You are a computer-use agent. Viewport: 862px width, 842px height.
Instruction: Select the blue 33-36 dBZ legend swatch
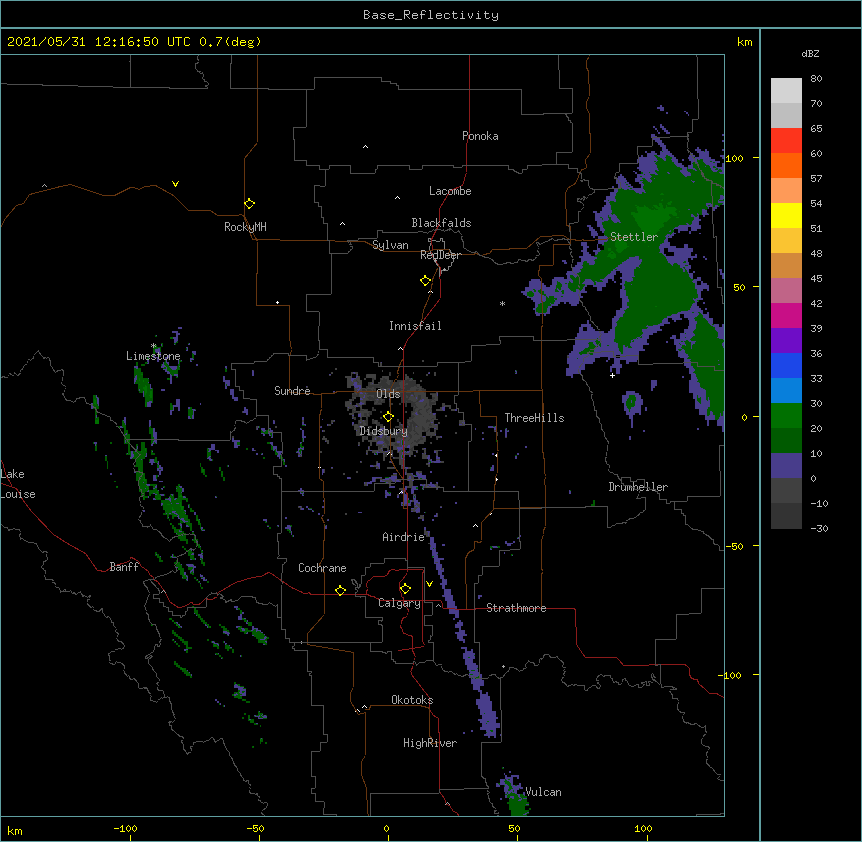[786, 365]
